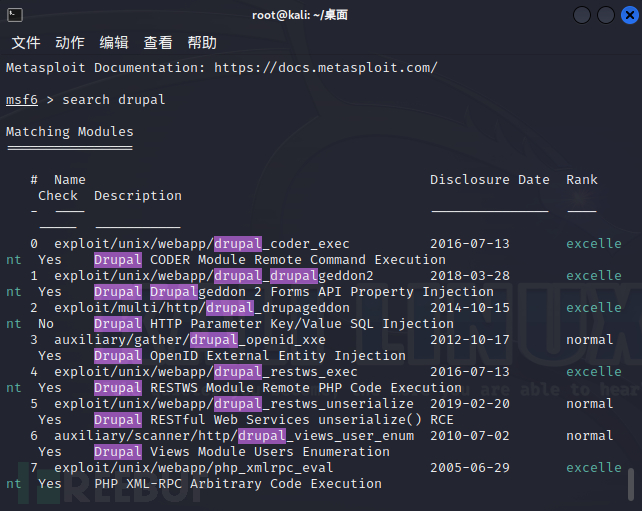Image resolution: width=642 pixels, height=511 pixels.
Task: Click the date 2018-03-28
Action: coord(470,276)
